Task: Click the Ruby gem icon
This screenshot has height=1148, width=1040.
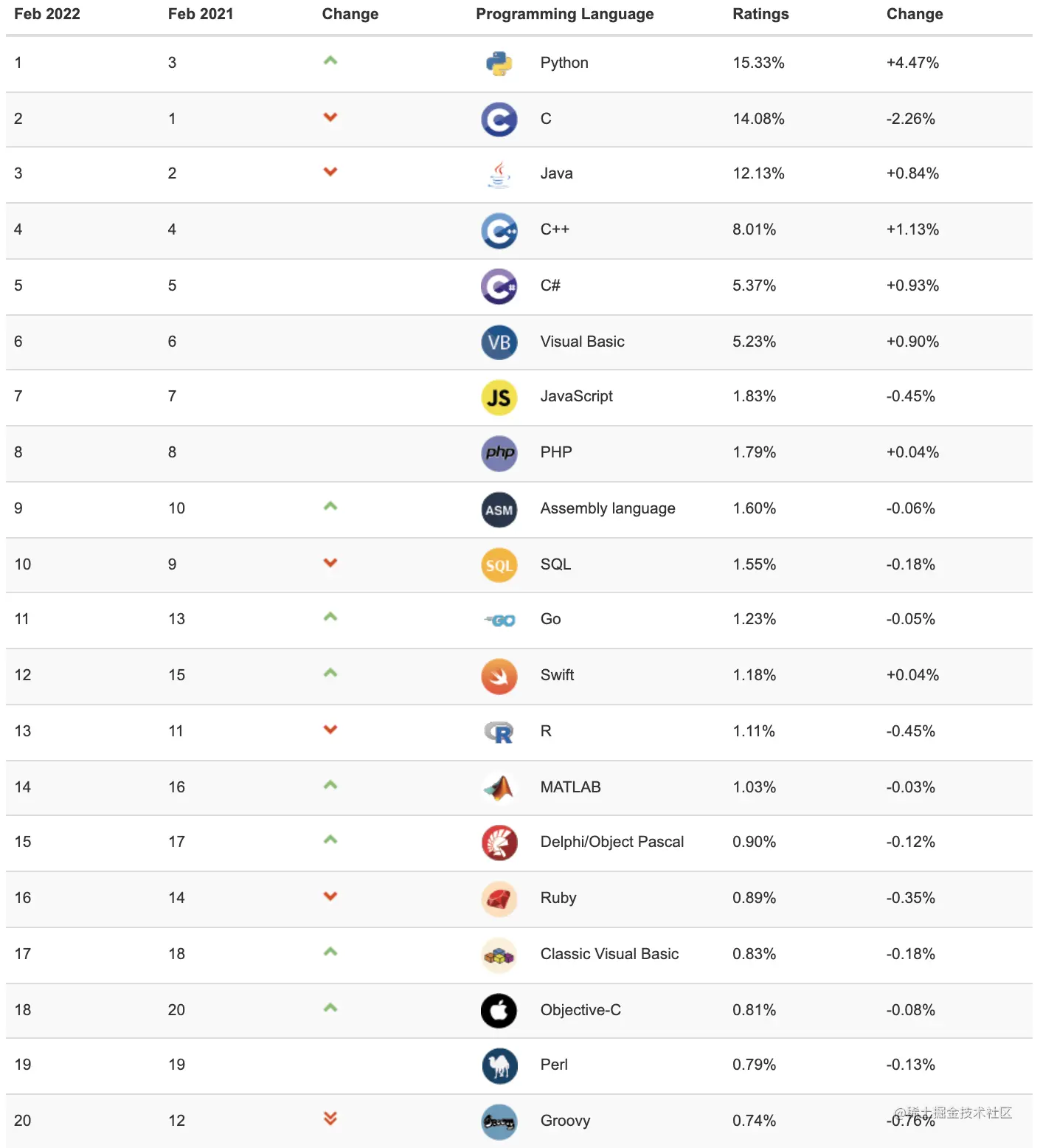Action: click(499, 899)
